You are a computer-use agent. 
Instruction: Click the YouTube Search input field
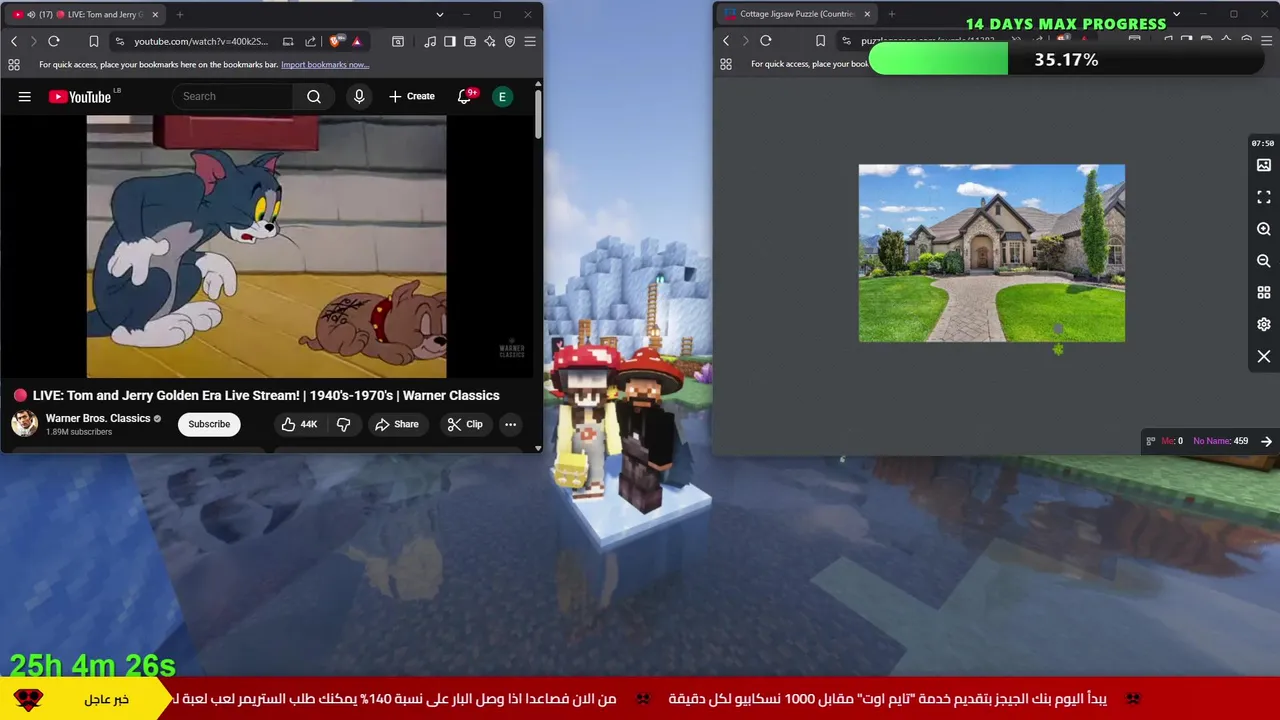tap(235, 96)
